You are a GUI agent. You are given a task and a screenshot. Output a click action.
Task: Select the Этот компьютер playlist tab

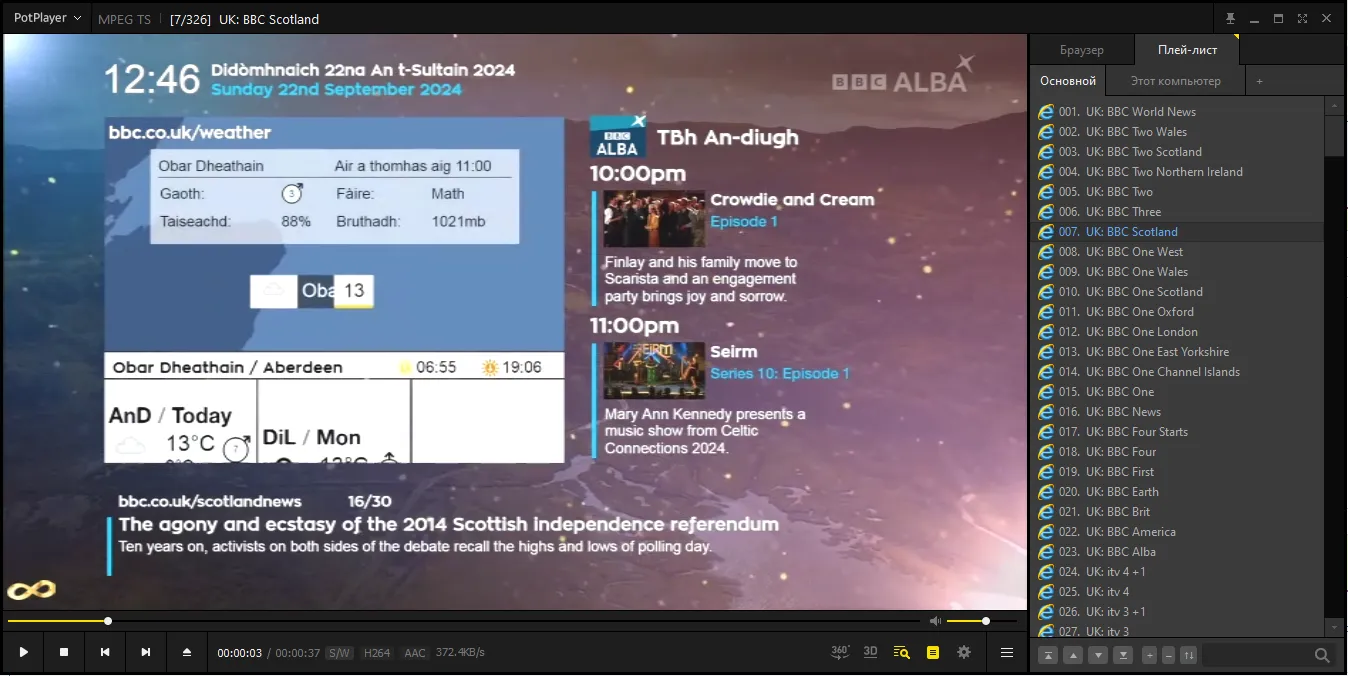point(1176,81)
